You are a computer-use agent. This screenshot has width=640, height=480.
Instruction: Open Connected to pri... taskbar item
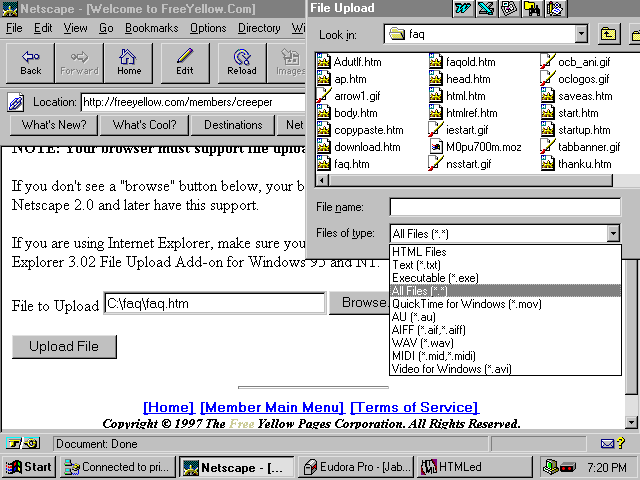118,467
